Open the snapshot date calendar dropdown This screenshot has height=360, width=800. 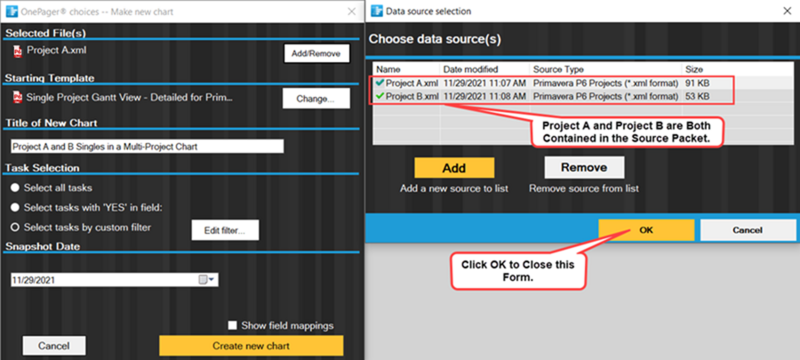coord(207,279)
